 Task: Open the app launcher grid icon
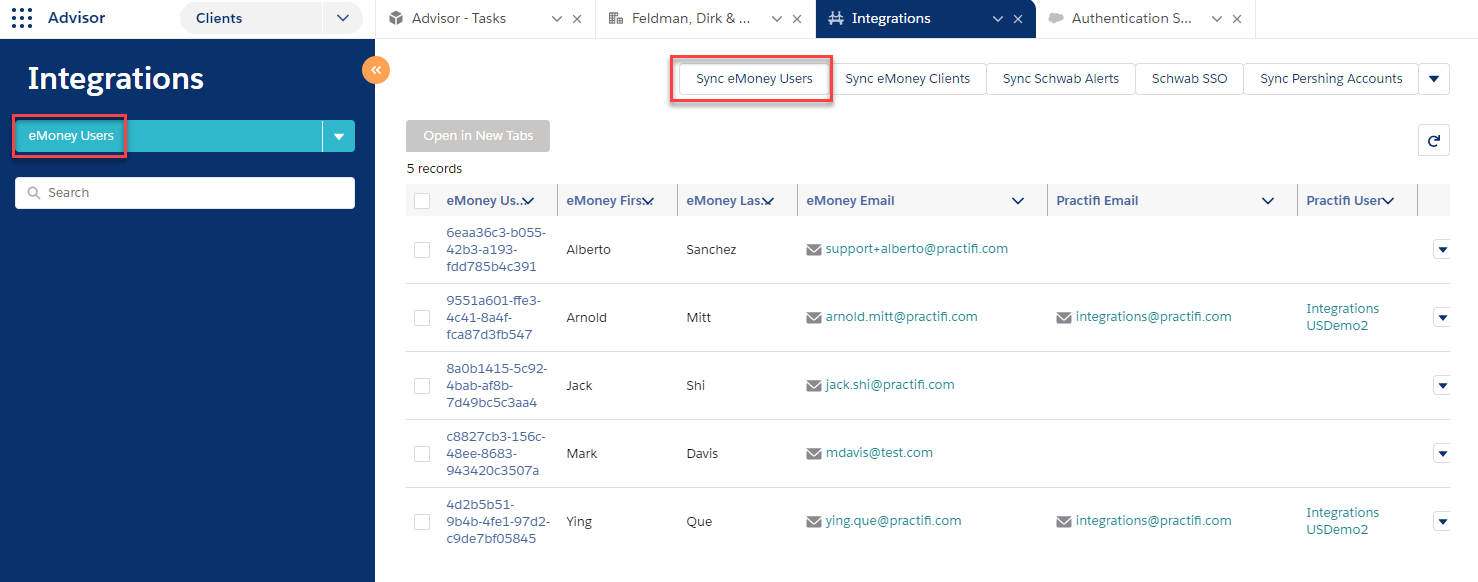[22, 18]
